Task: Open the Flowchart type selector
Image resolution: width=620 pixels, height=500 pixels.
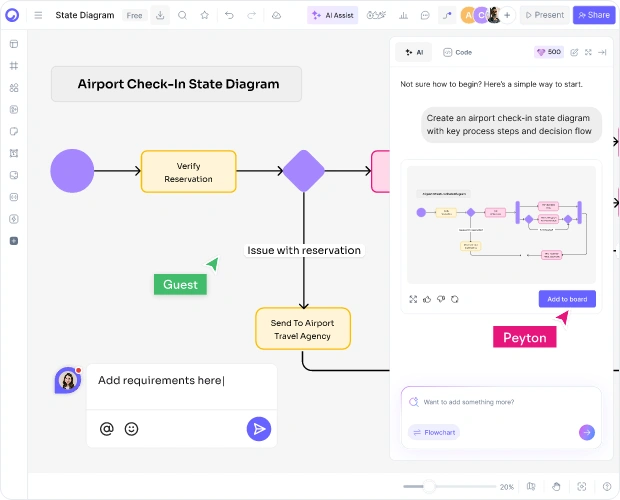Action: coord(434,432)
